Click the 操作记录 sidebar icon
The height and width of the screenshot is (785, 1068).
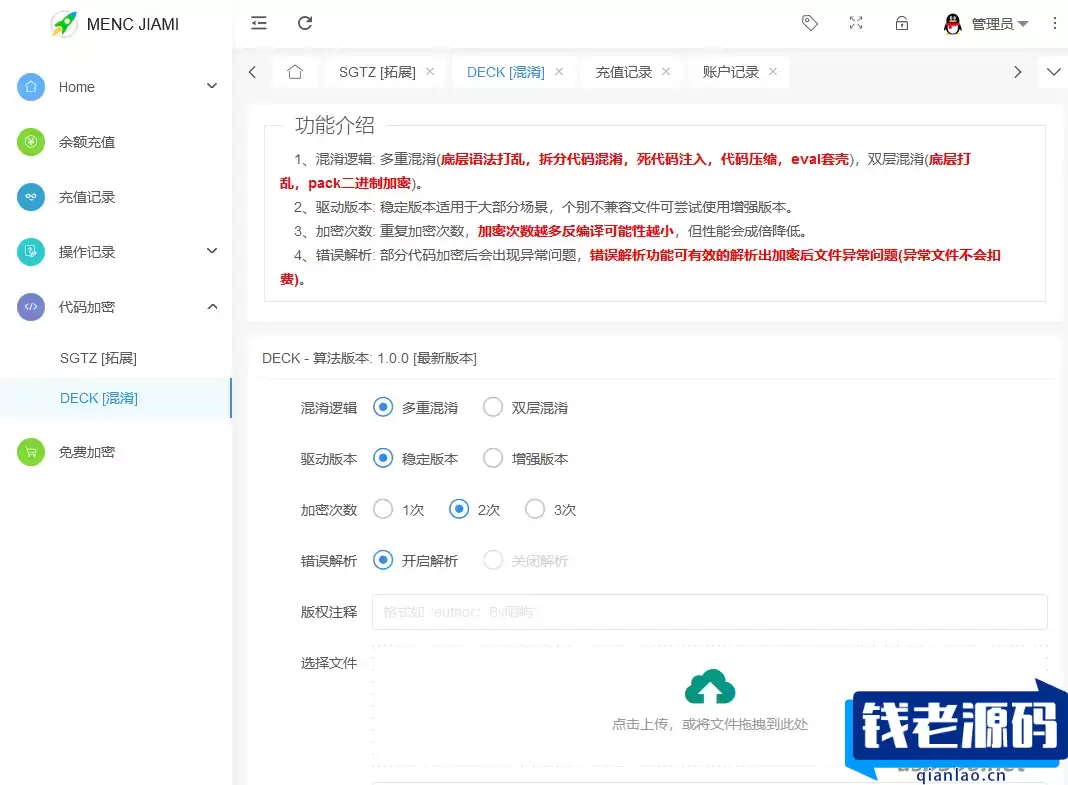[x=31, y=252]
